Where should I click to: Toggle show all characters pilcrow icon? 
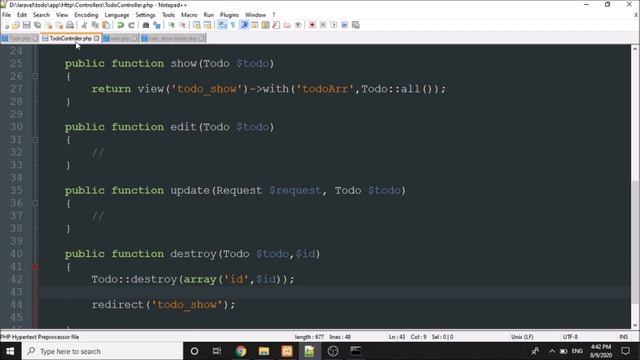tap(233, 25)
